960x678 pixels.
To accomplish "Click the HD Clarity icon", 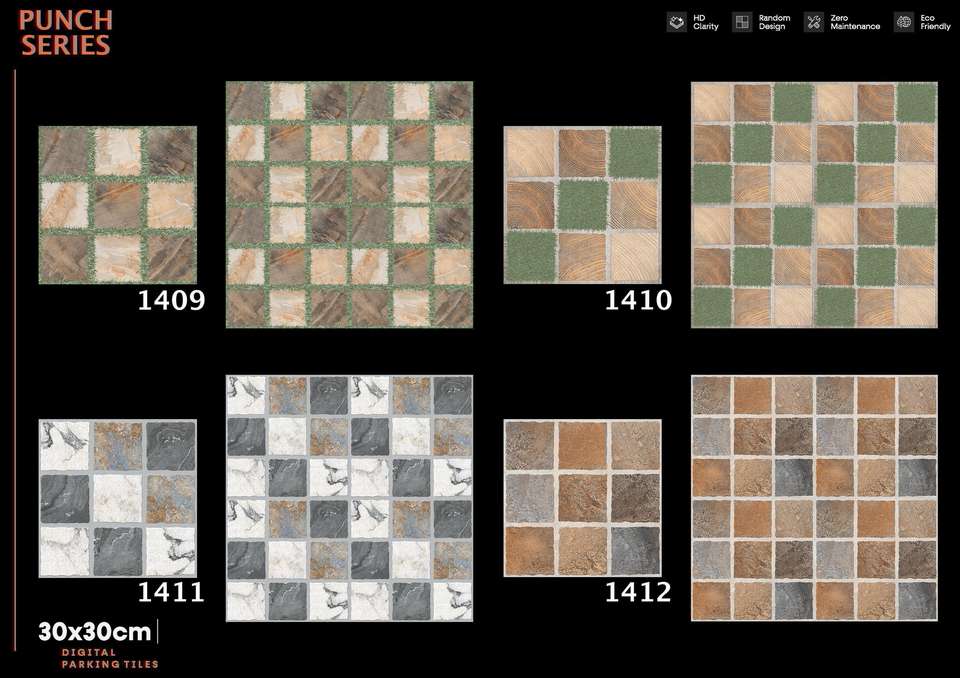I will tap(677, 22).
